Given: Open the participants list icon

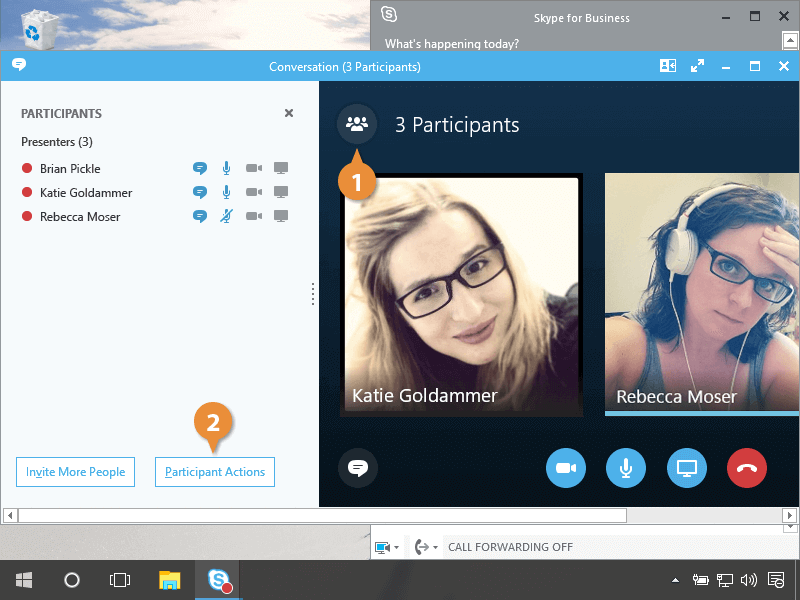Looking at the screenshot, I should click(x=357, y=124).
